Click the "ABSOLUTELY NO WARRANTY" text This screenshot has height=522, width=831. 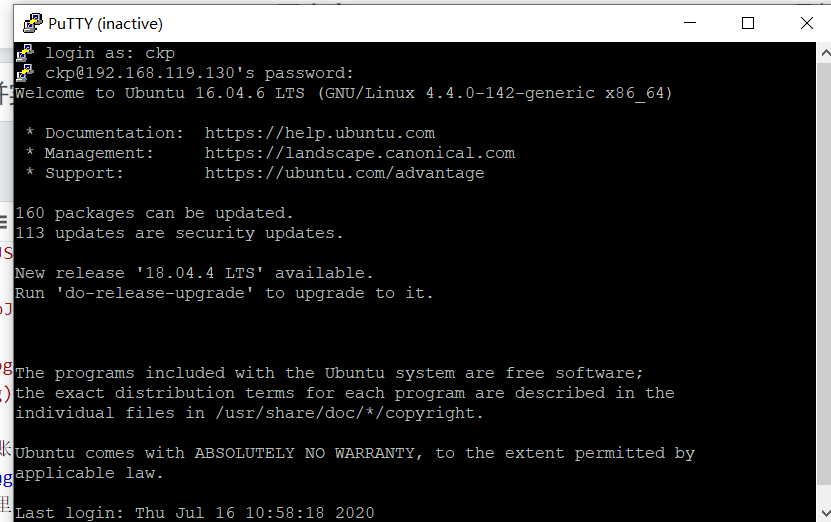[x=305, y=453]
